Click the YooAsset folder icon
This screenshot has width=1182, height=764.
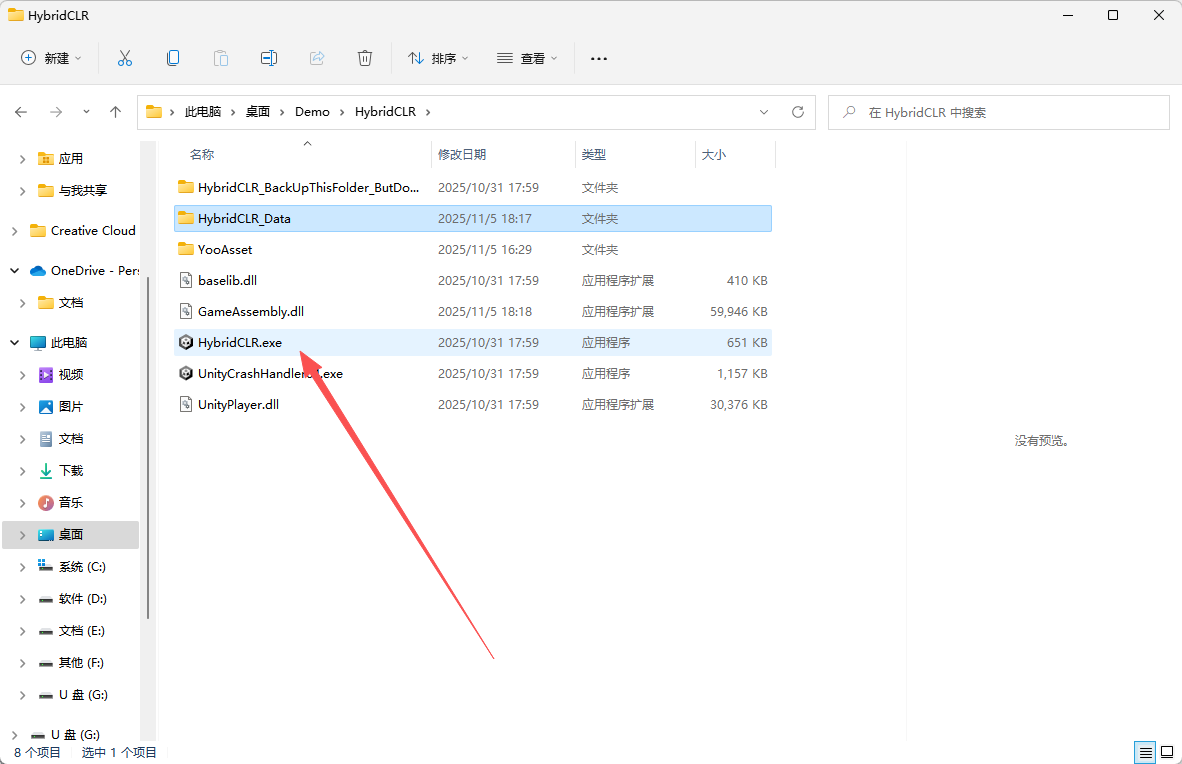[186, 249]
